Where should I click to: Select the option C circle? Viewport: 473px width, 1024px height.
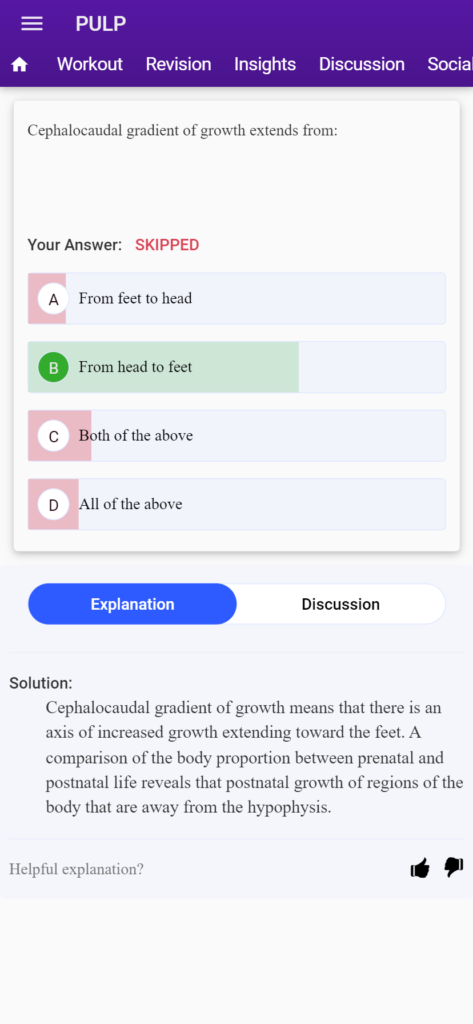[x=54, y=436]
